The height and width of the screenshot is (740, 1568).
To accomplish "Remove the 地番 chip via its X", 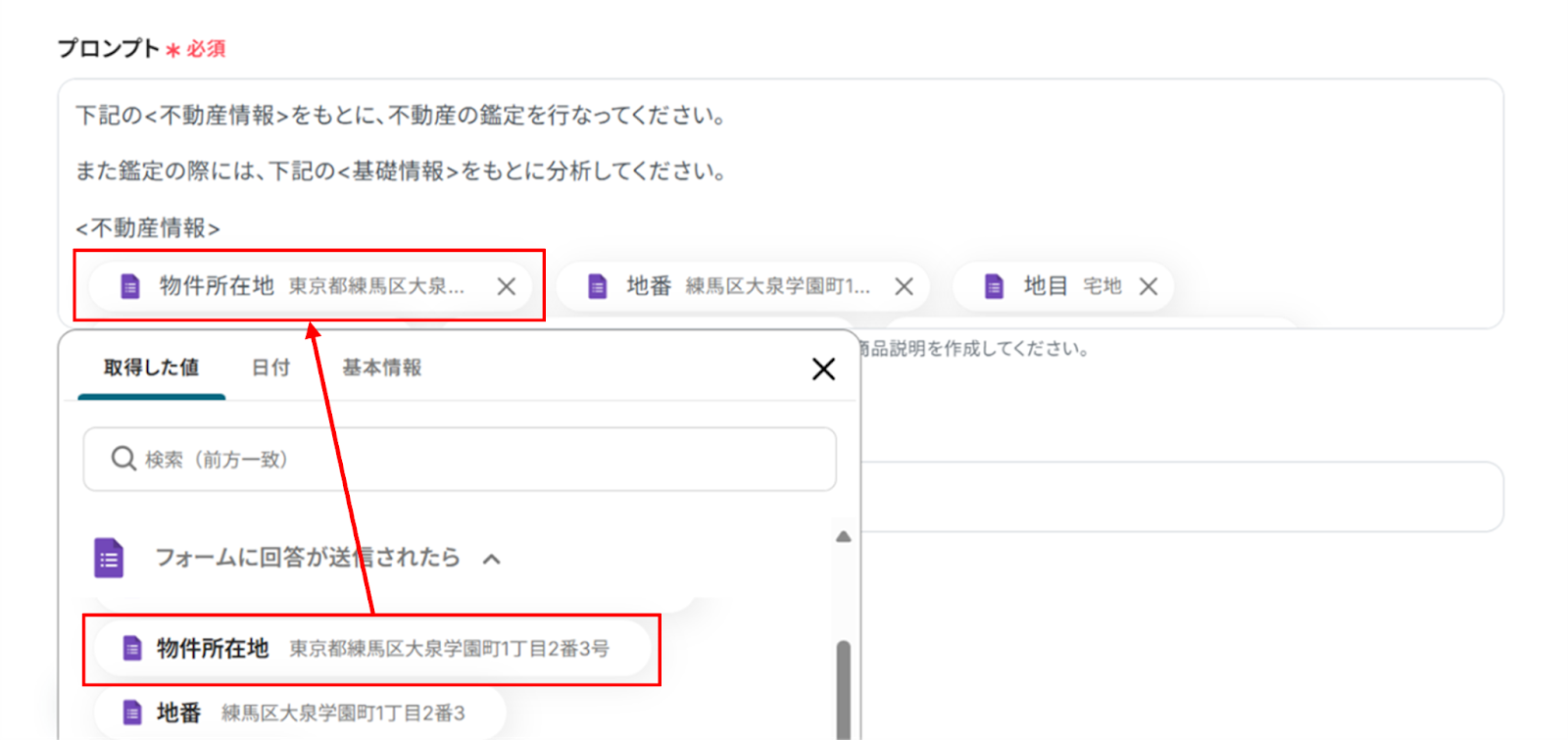I will pyautogui.click(x=904, y=286).
